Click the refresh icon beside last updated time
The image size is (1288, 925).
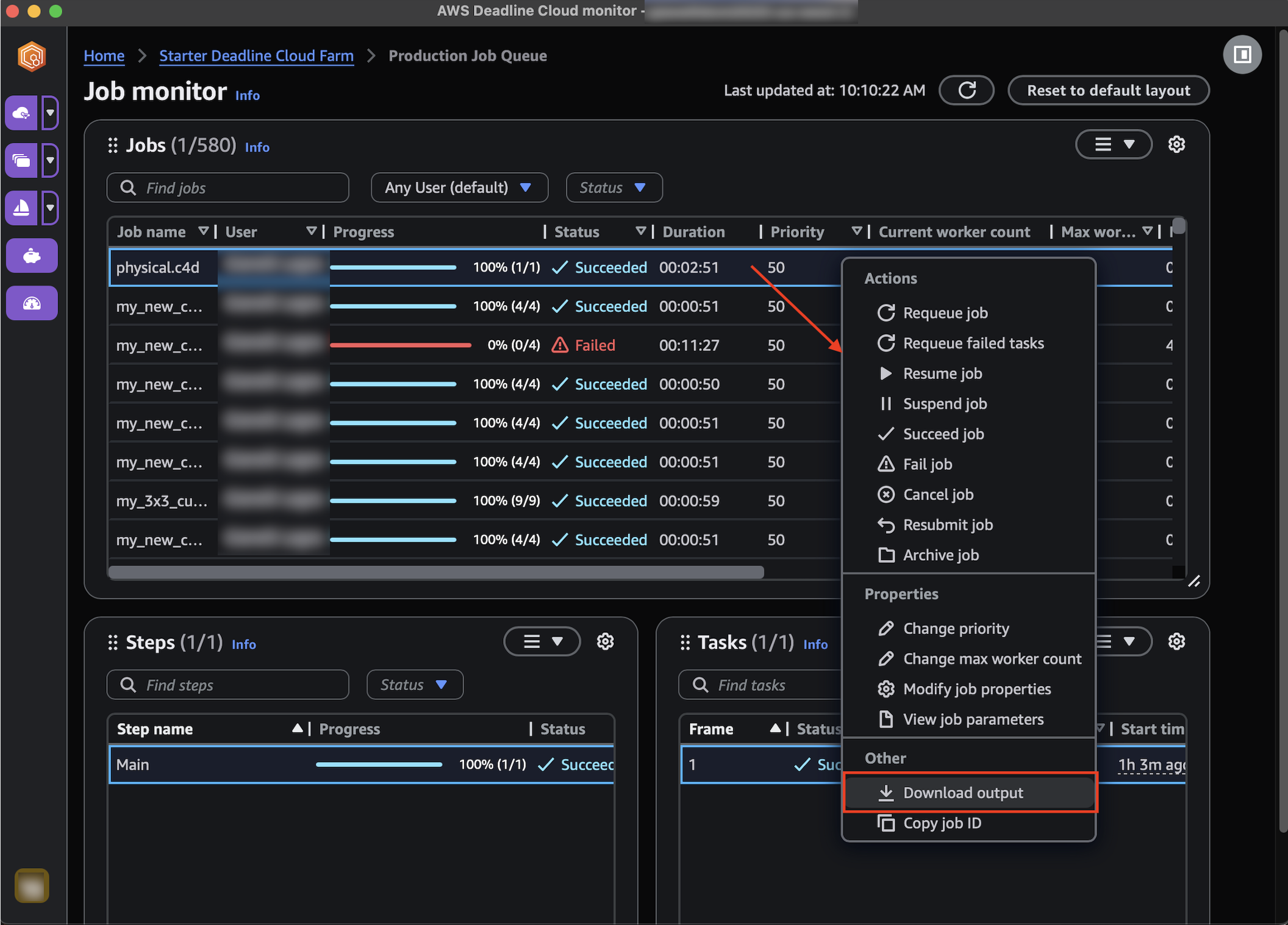967,90
